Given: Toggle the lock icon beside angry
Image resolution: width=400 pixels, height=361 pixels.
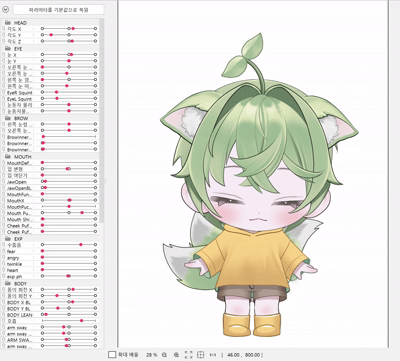Looking at the screenshot, I should (4, 258).
